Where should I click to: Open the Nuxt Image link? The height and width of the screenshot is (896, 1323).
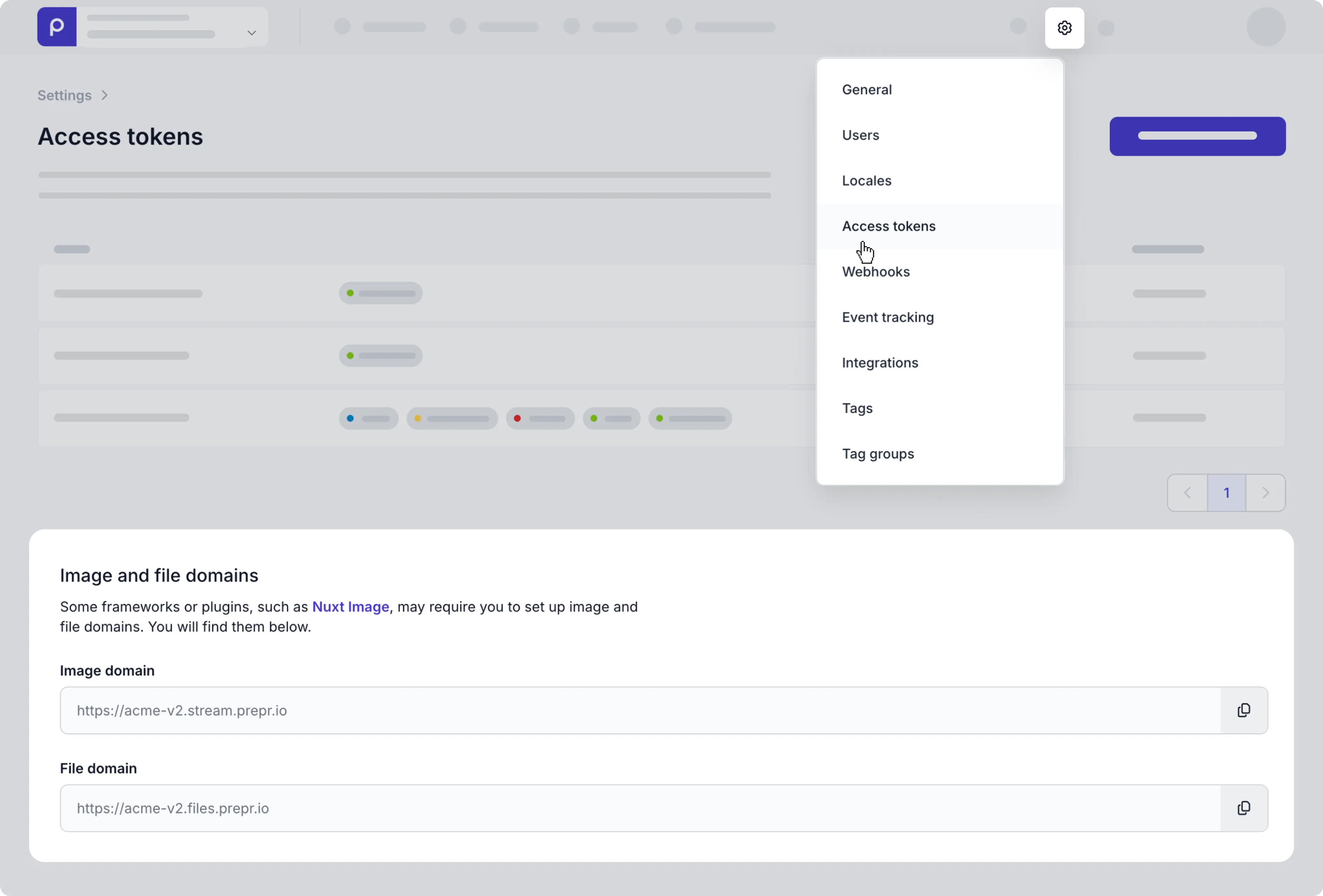pos(350,607)
